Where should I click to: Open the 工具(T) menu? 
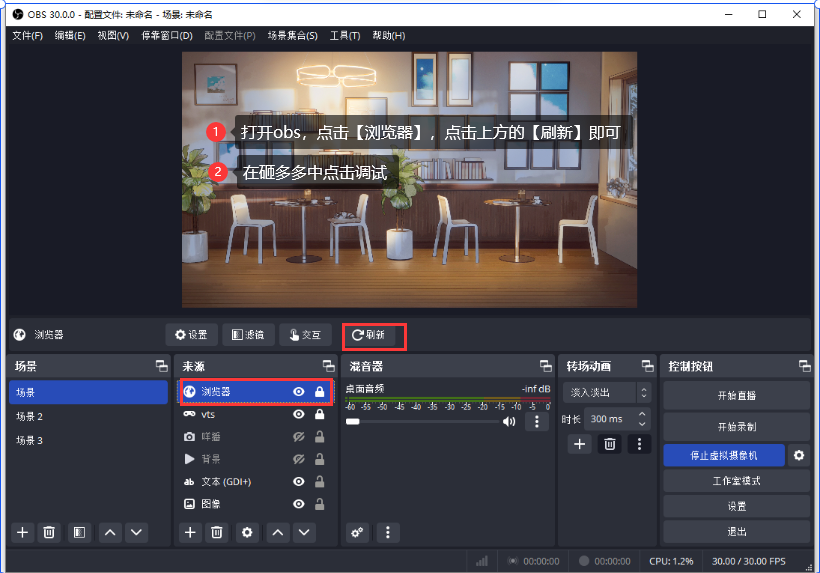[x=345, y=36]
